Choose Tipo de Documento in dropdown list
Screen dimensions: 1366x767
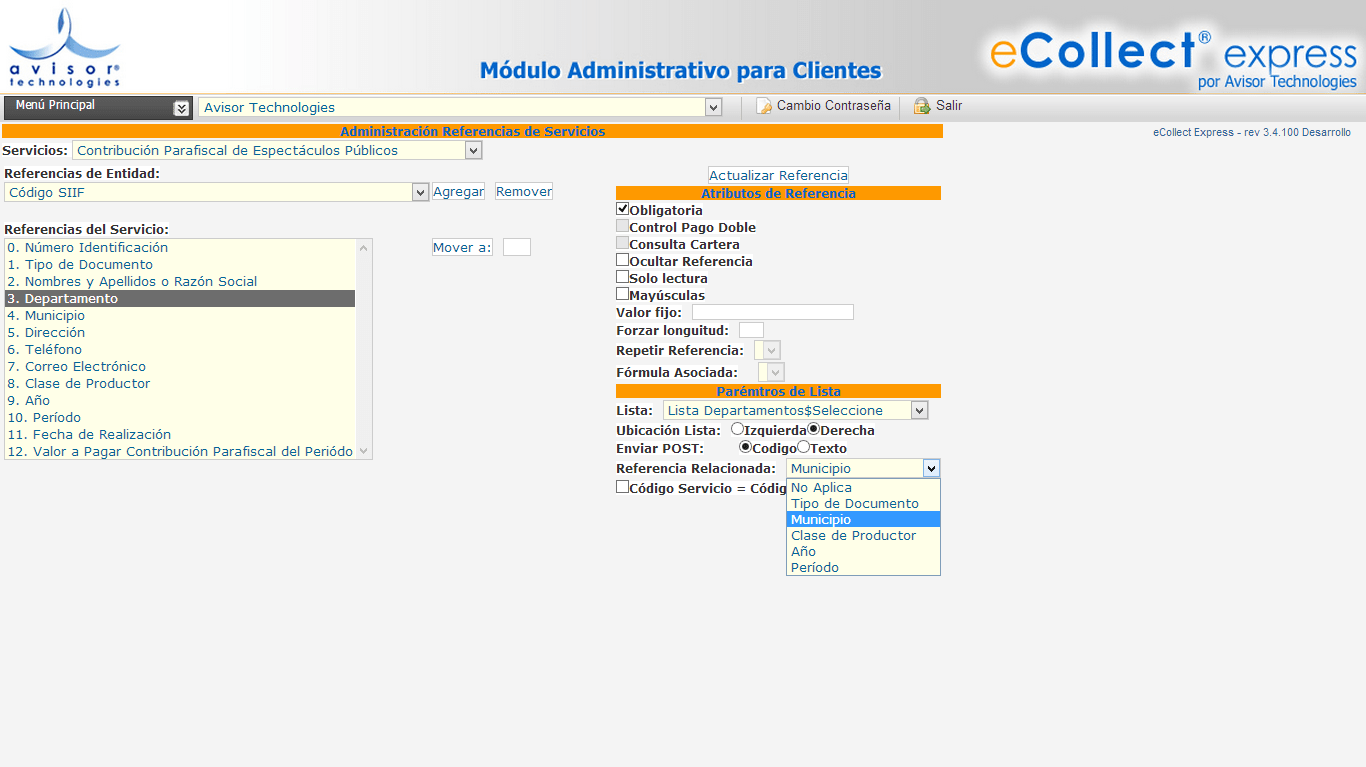click(863, 504)
